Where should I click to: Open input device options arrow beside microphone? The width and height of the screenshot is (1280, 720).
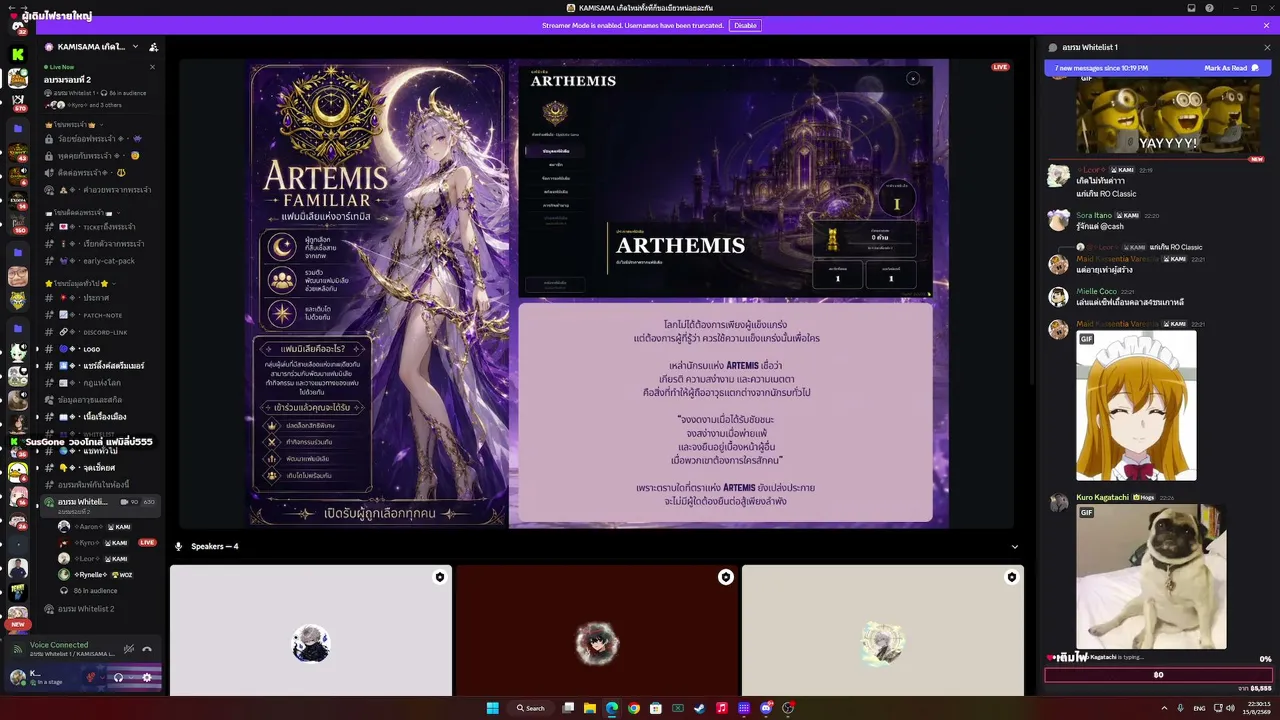pos(103,677)
